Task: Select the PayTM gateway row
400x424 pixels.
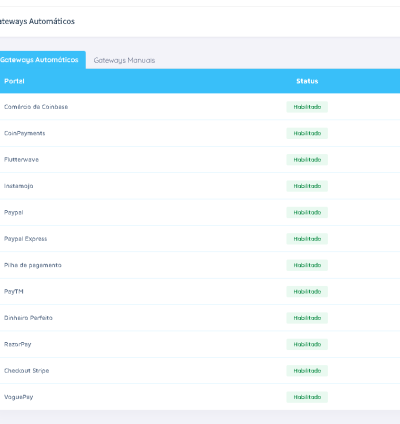Action: [x=200, y=291]
